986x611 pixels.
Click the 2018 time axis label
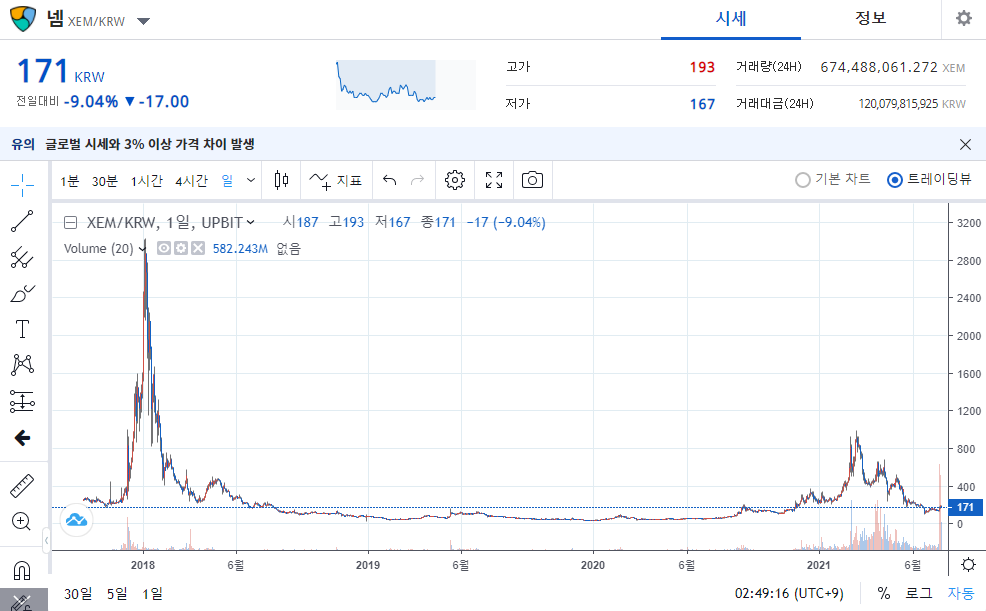click(143, 565)
